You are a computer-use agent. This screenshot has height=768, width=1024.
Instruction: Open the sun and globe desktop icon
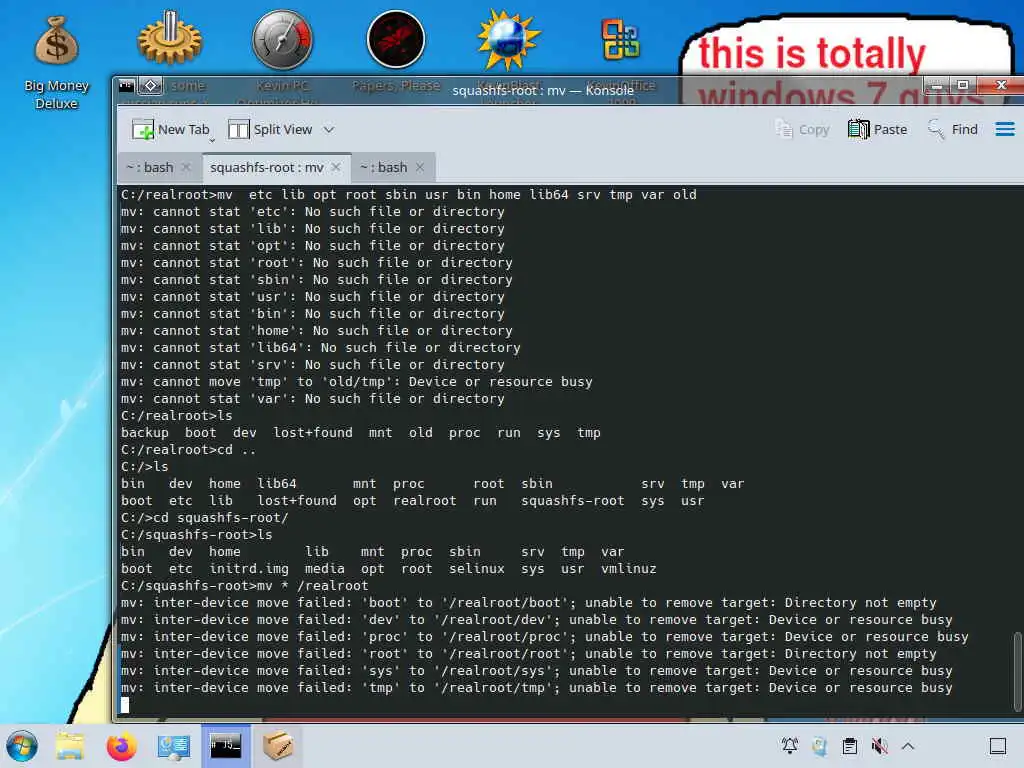(x=509, y=39)
